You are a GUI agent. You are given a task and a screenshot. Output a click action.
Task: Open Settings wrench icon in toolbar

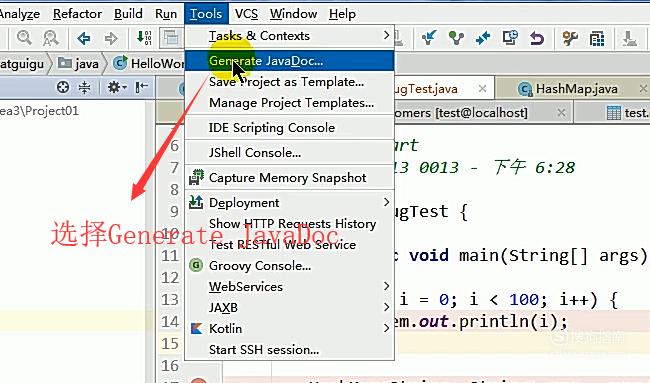click(x=570, y=38)
